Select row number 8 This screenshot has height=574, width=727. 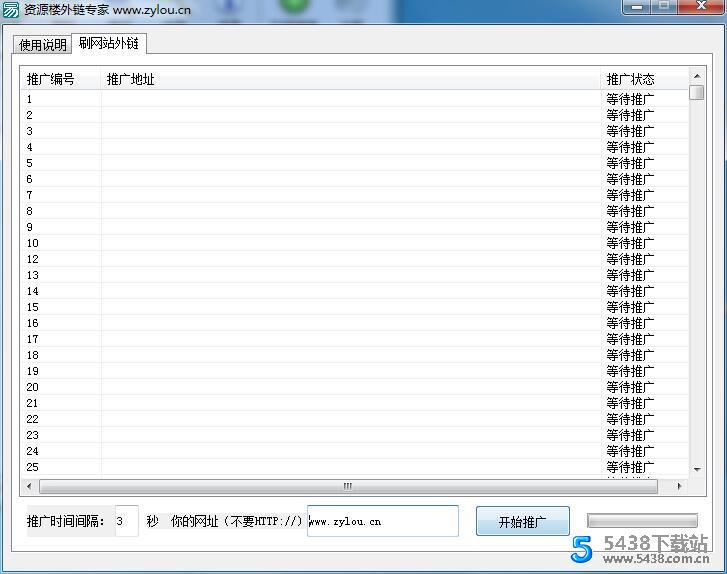click(355, 211)
